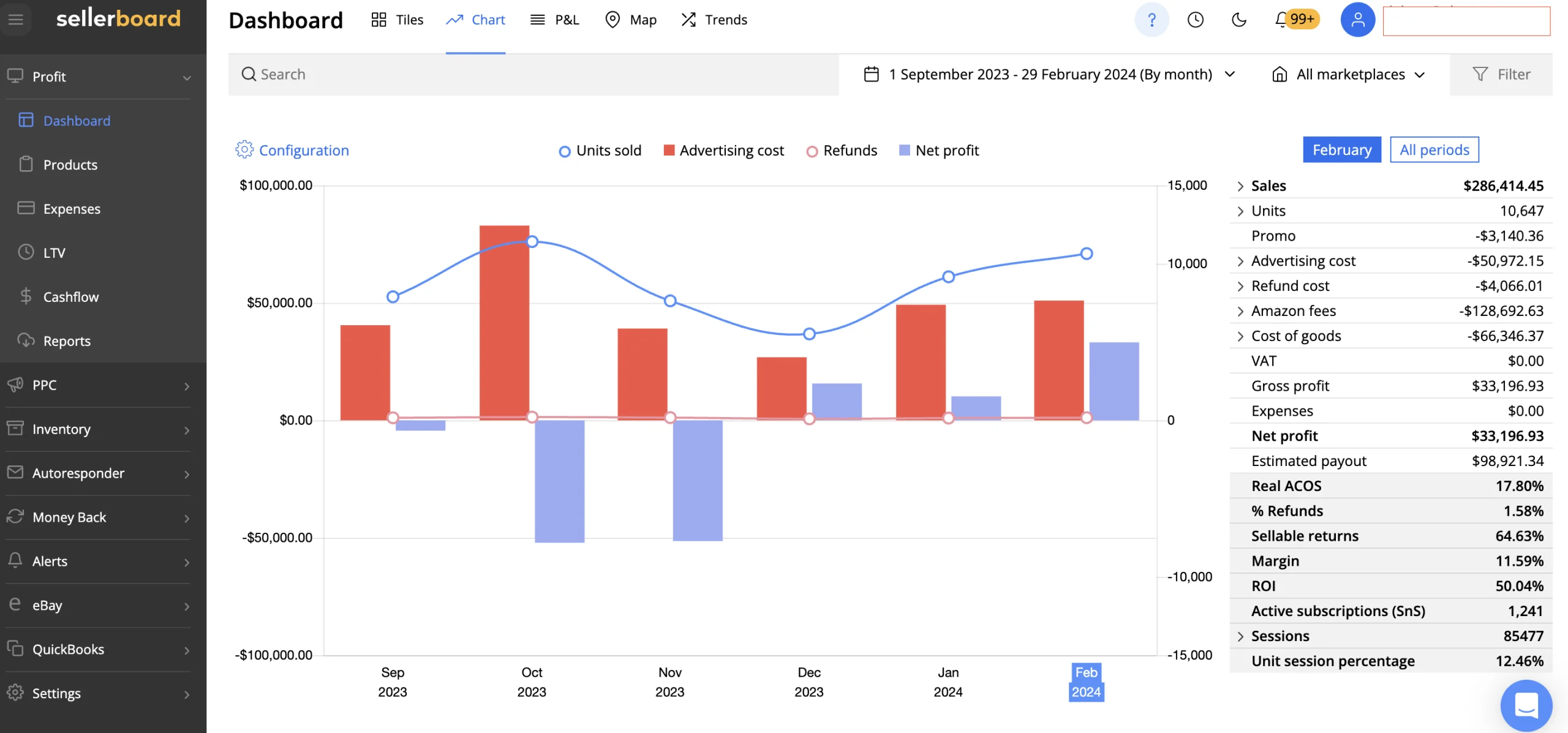Click the Money Back refresh icon
This screenshot has height=733, width=1568.
coord(15,516)
